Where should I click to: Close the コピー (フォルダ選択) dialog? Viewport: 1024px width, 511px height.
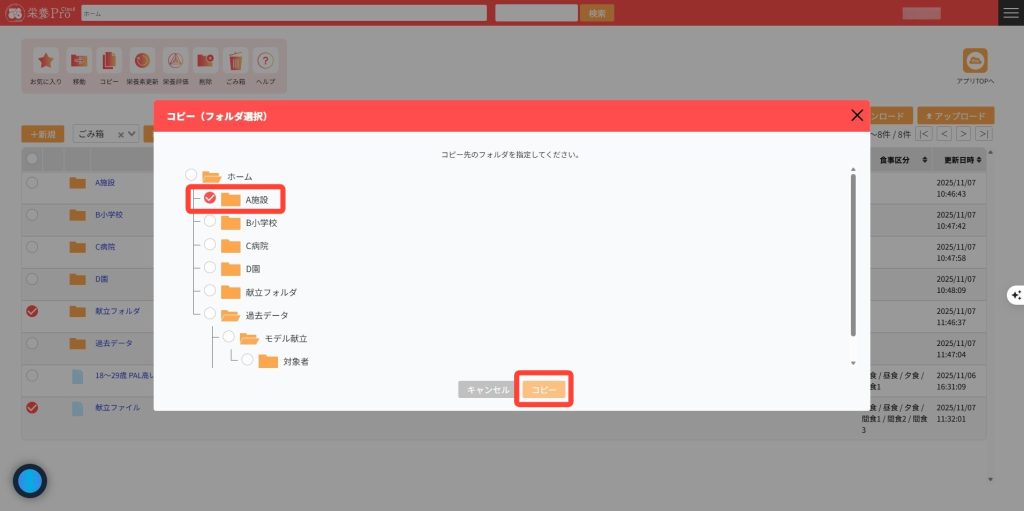[857, 115]
